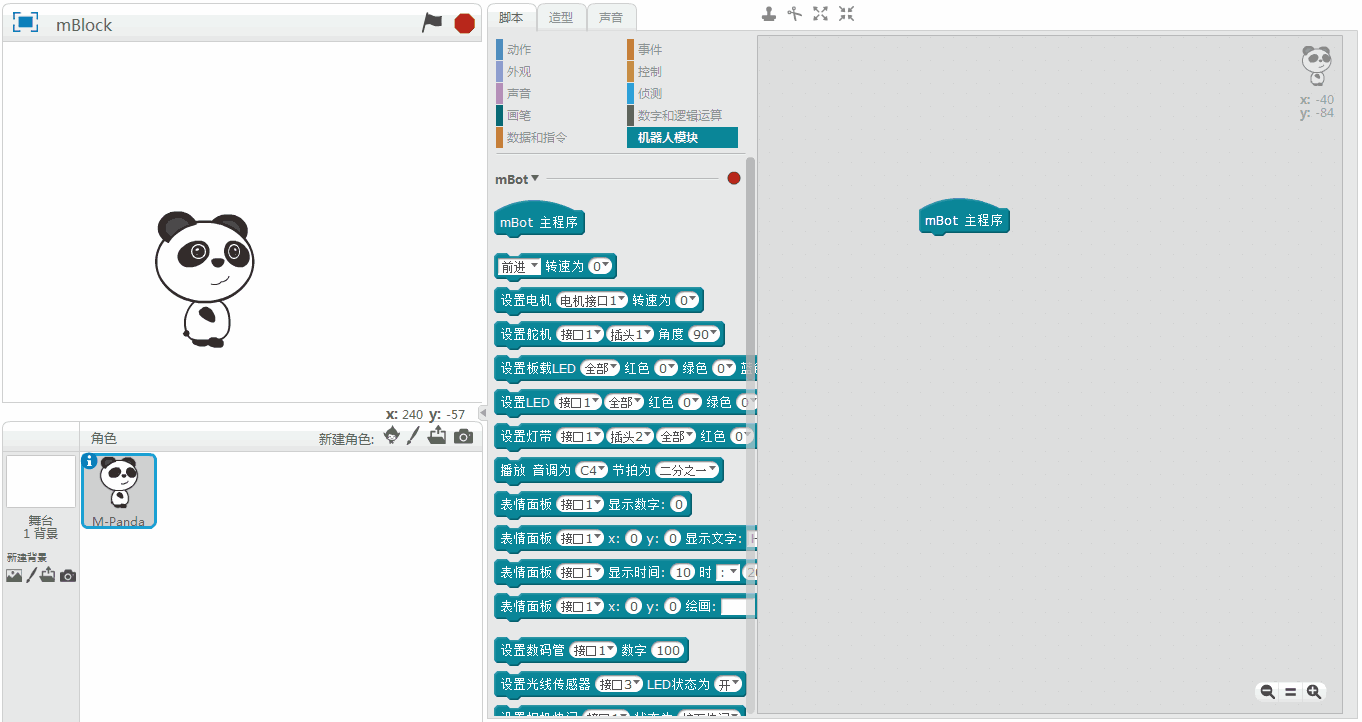Open 插头1 dropdown in 设置舵机 block
Screen dimensions: 1362x722
click(630, 334)
